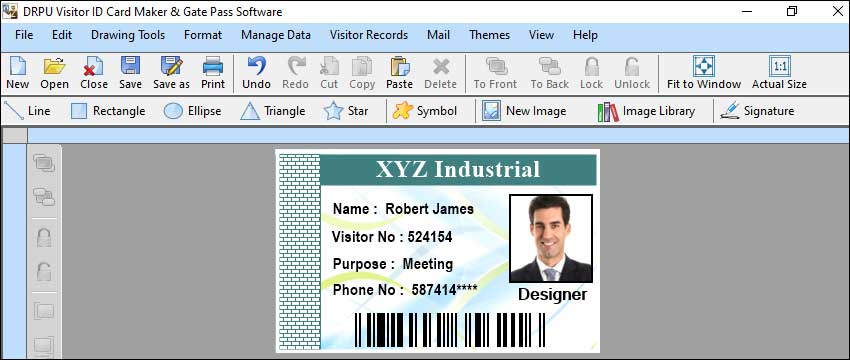850x360 pixels.
Task: Select the Visitor No : 524154 text
Action: point(392,237)
